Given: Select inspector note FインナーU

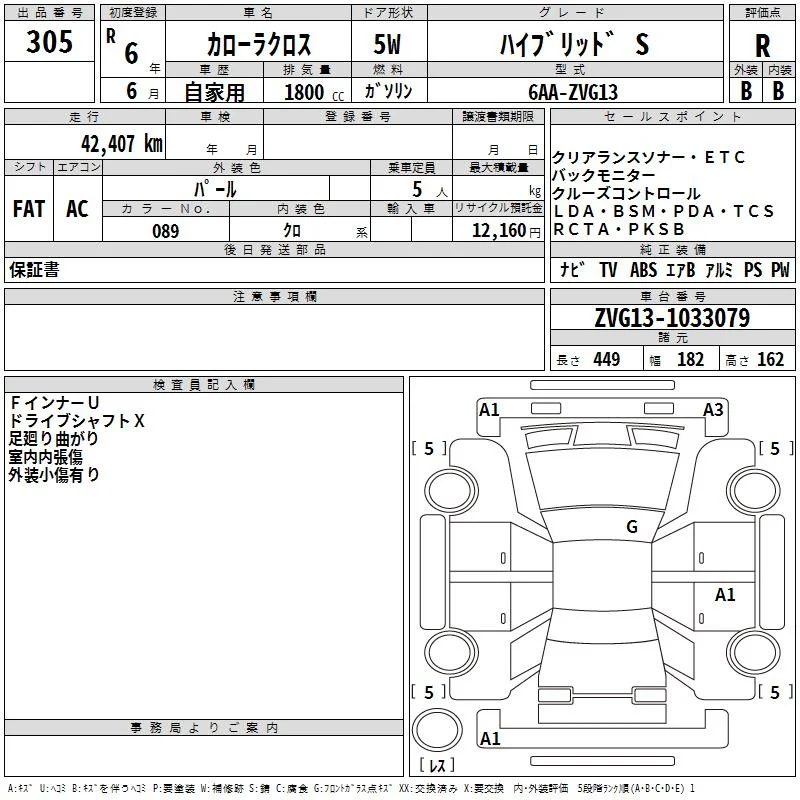Looking at the screenshot, I should [54, 403].
